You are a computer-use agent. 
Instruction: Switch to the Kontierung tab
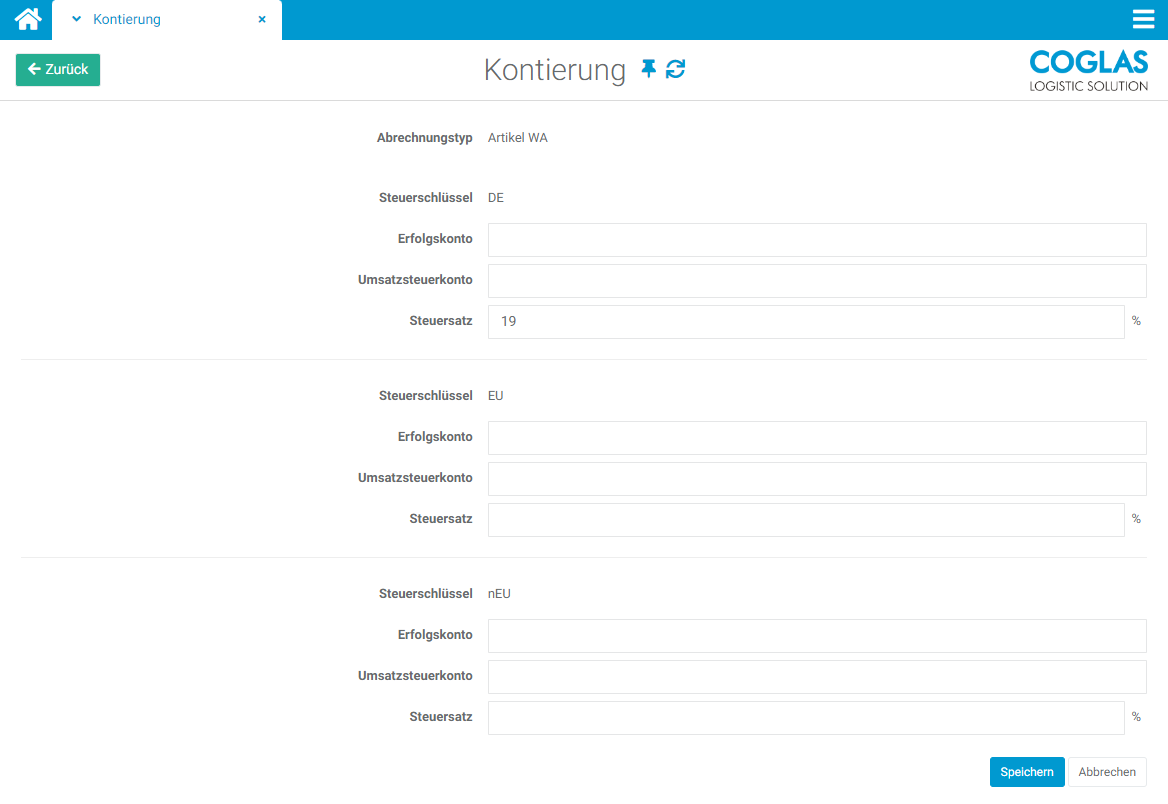coord(127,19)
